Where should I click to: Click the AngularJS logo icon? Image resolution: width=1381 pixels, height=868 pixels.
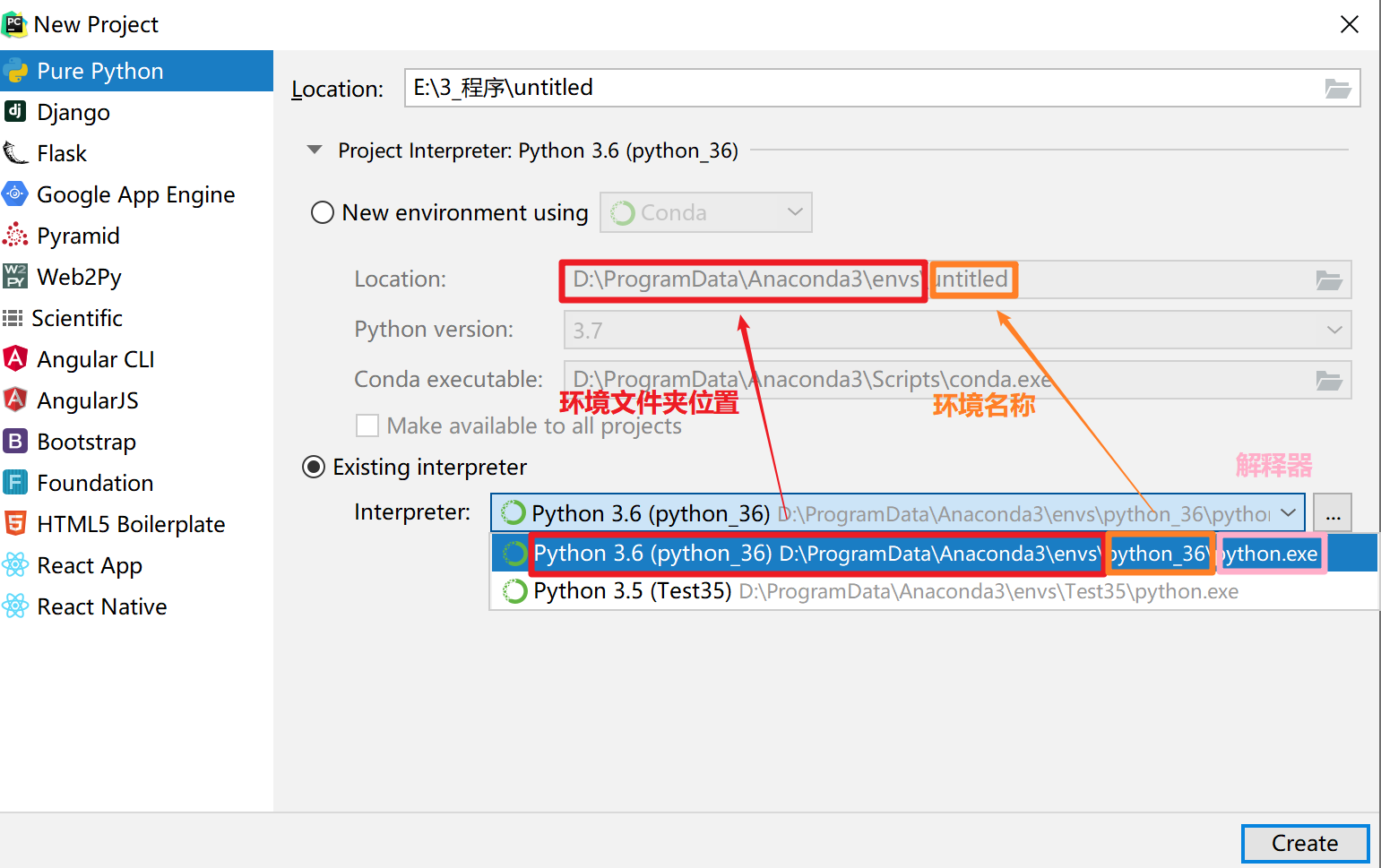click(x=15, y=400)
